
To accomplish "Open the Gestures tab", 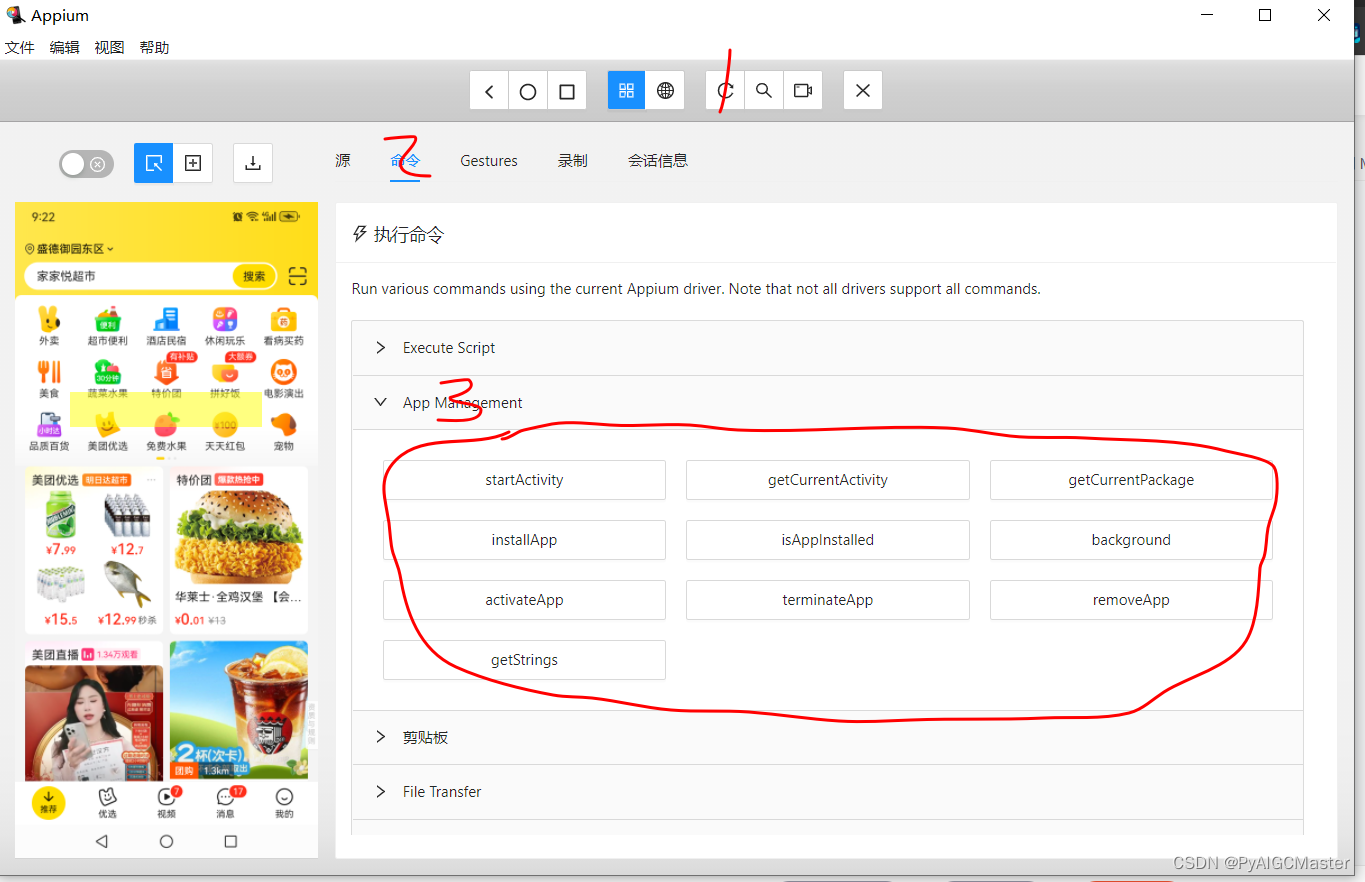I will tap(489, 160).
